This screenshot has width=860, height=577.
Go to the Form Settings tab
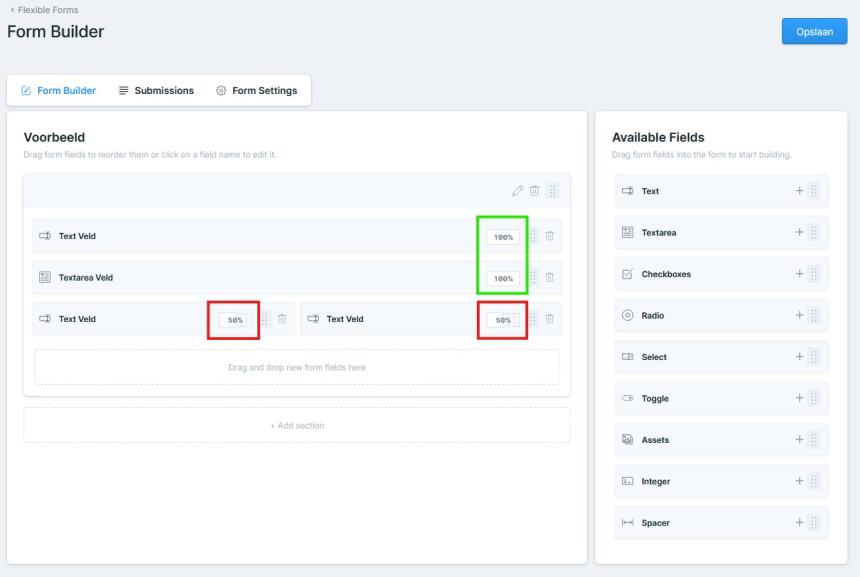257,90
